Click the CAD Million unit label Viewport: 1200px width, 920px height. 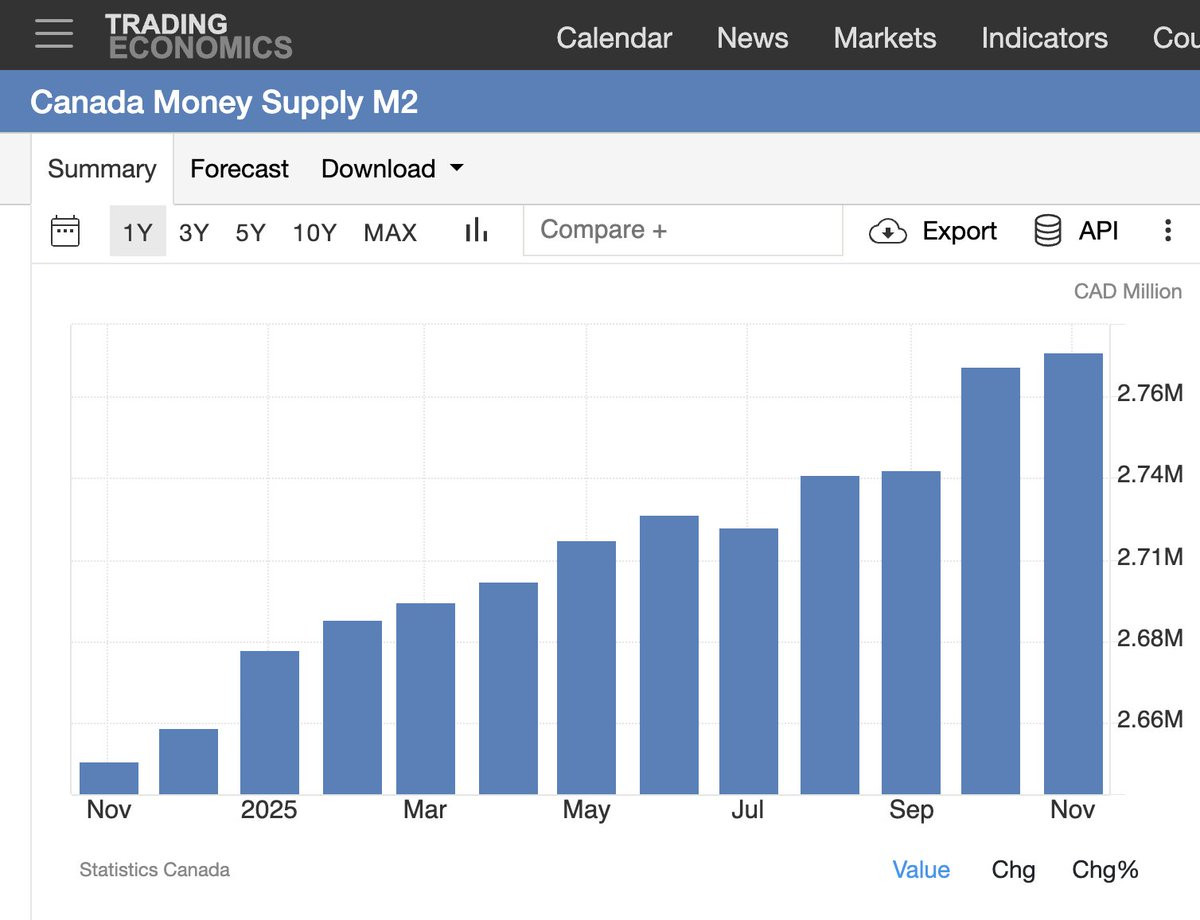[1127, 291]
